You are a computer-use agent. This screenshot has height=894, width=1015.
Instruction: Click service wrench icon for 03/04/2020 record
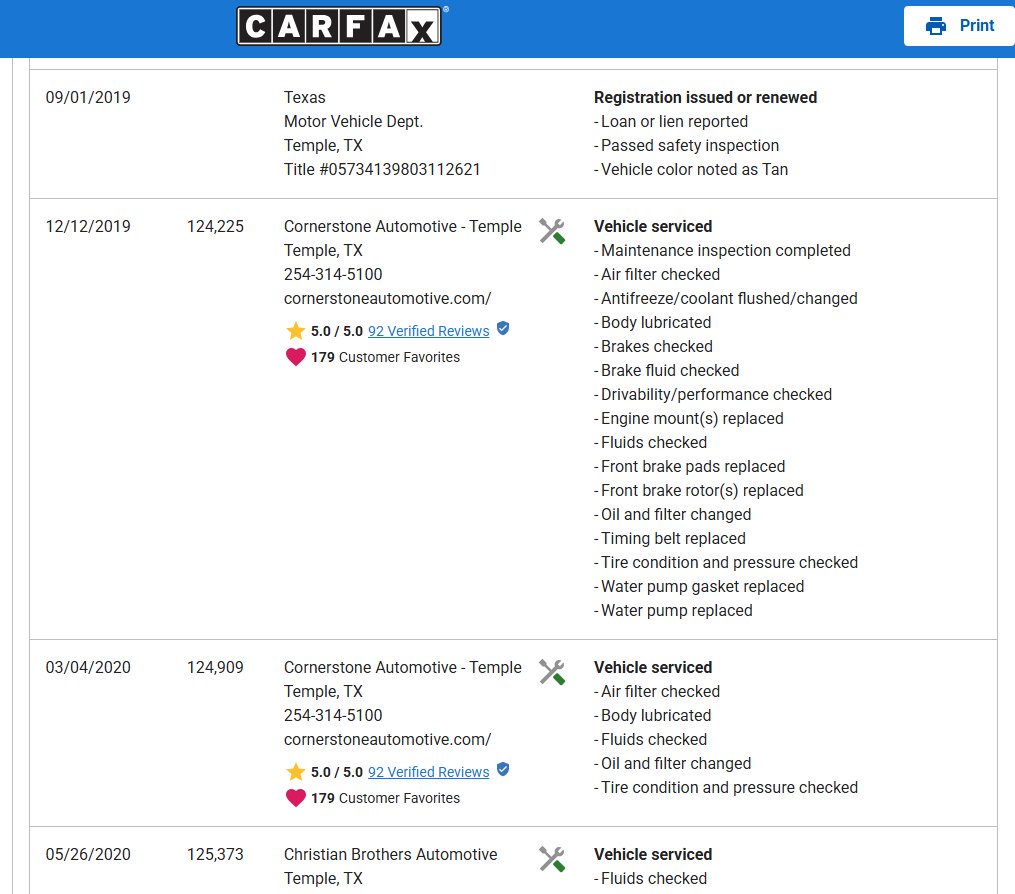[x=552, y=672]
